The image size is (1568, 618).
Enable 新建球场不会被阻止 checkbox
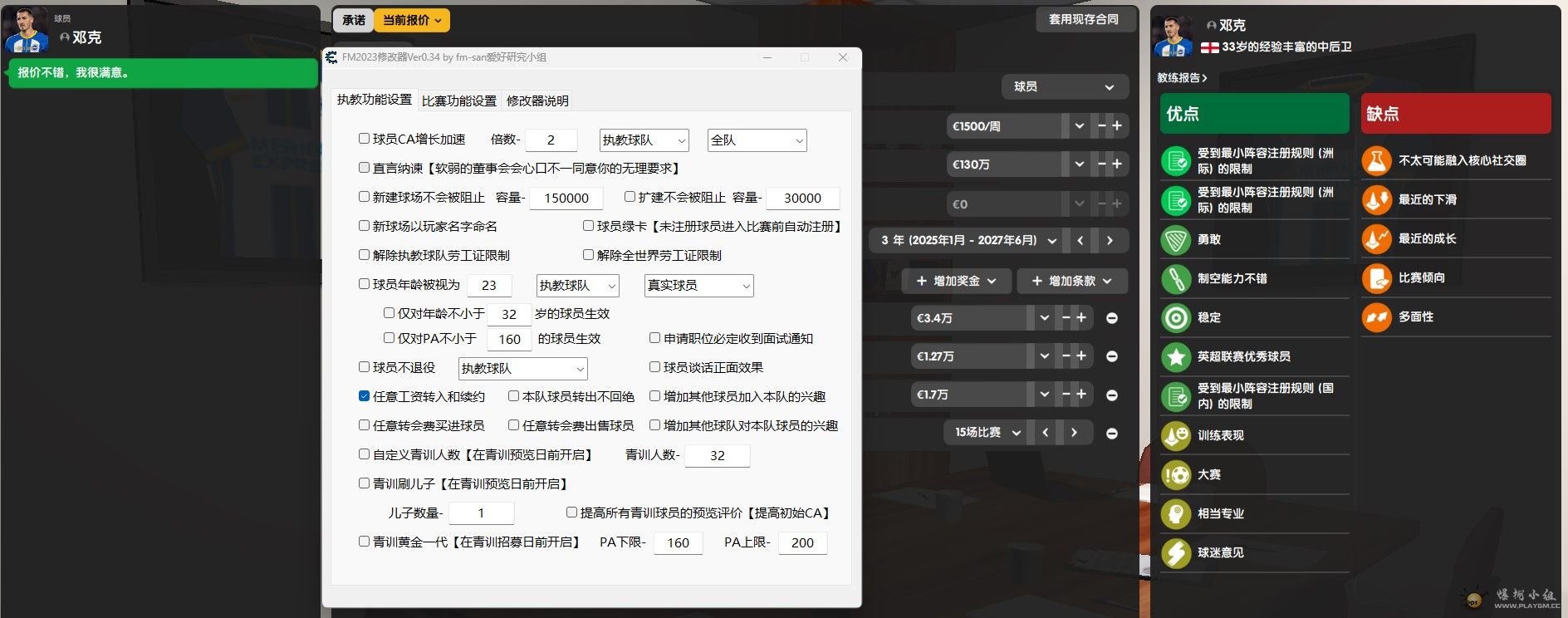(364, 197)
